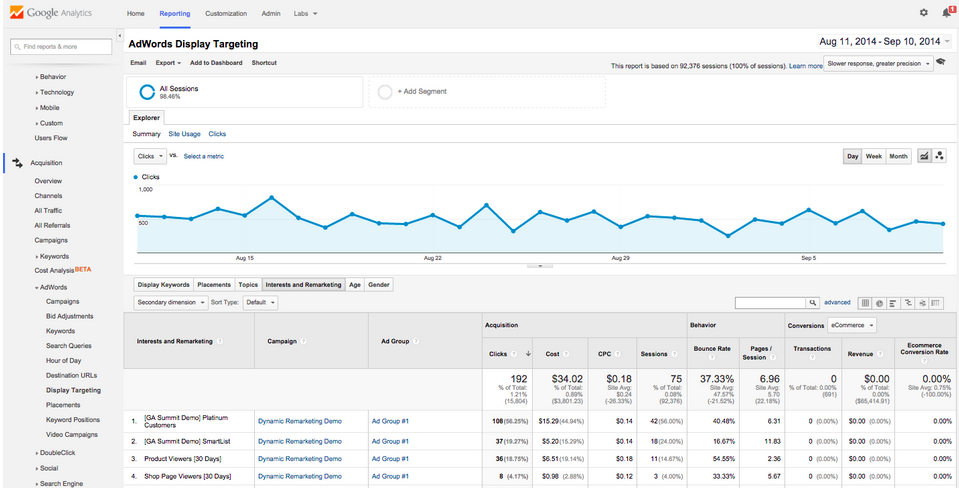
Task: Open the settings gear icon
Action: (923, 13)
